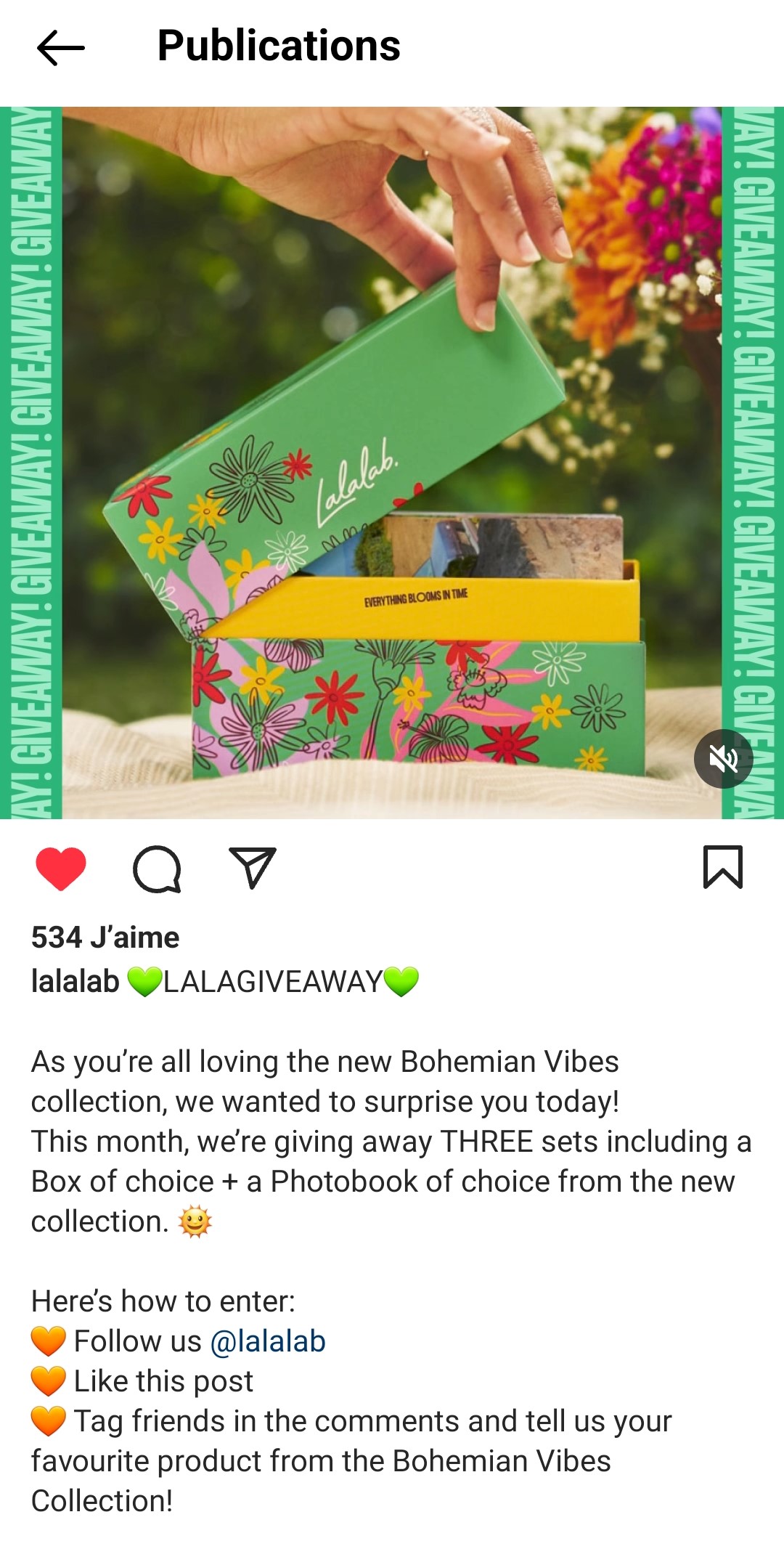Tap the green heart emoji before LALAGIVEAWAY
Screen dimensions: 784x1557
(144, 982)
